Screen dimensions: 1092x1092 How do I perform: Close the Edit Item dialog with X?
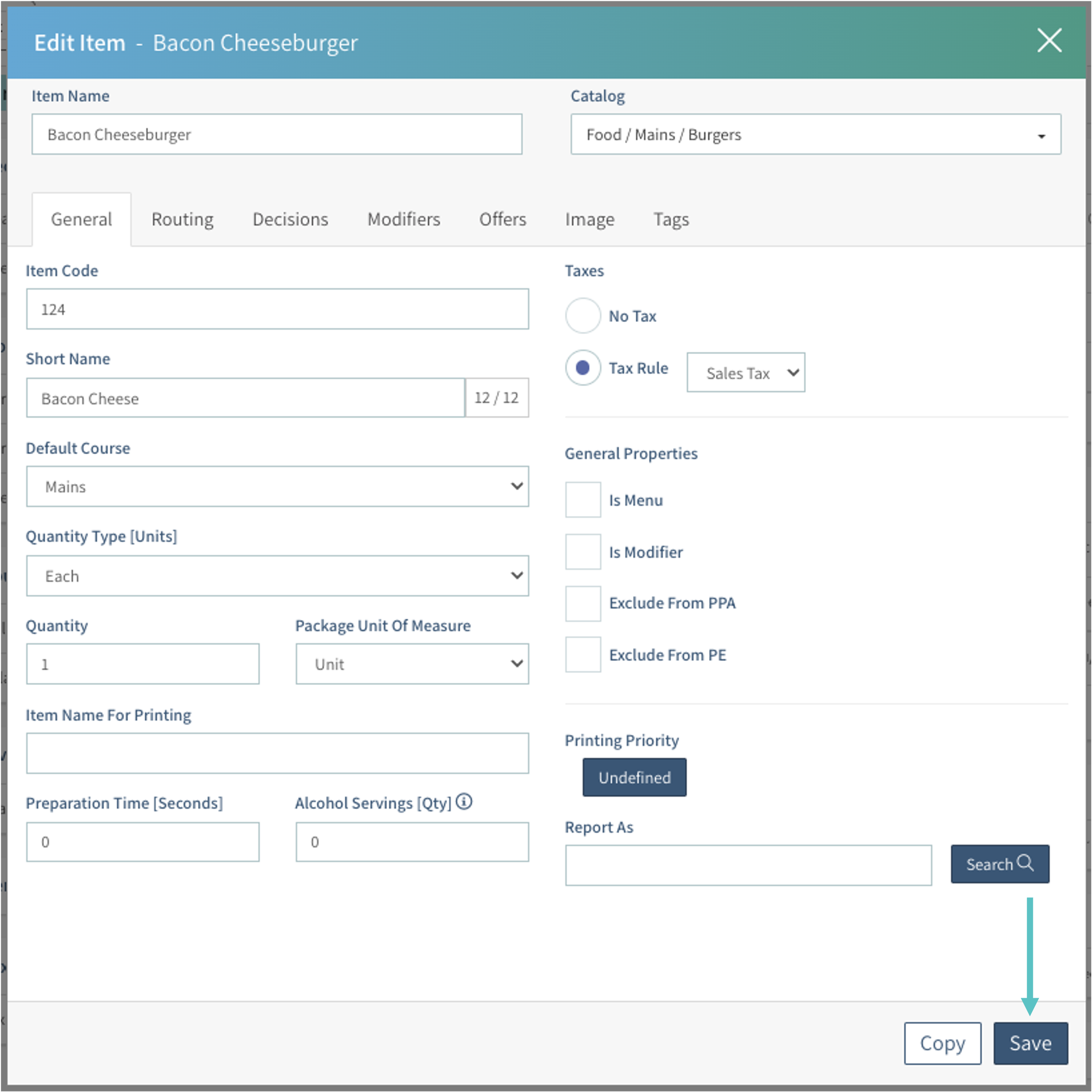[1049, 41]
